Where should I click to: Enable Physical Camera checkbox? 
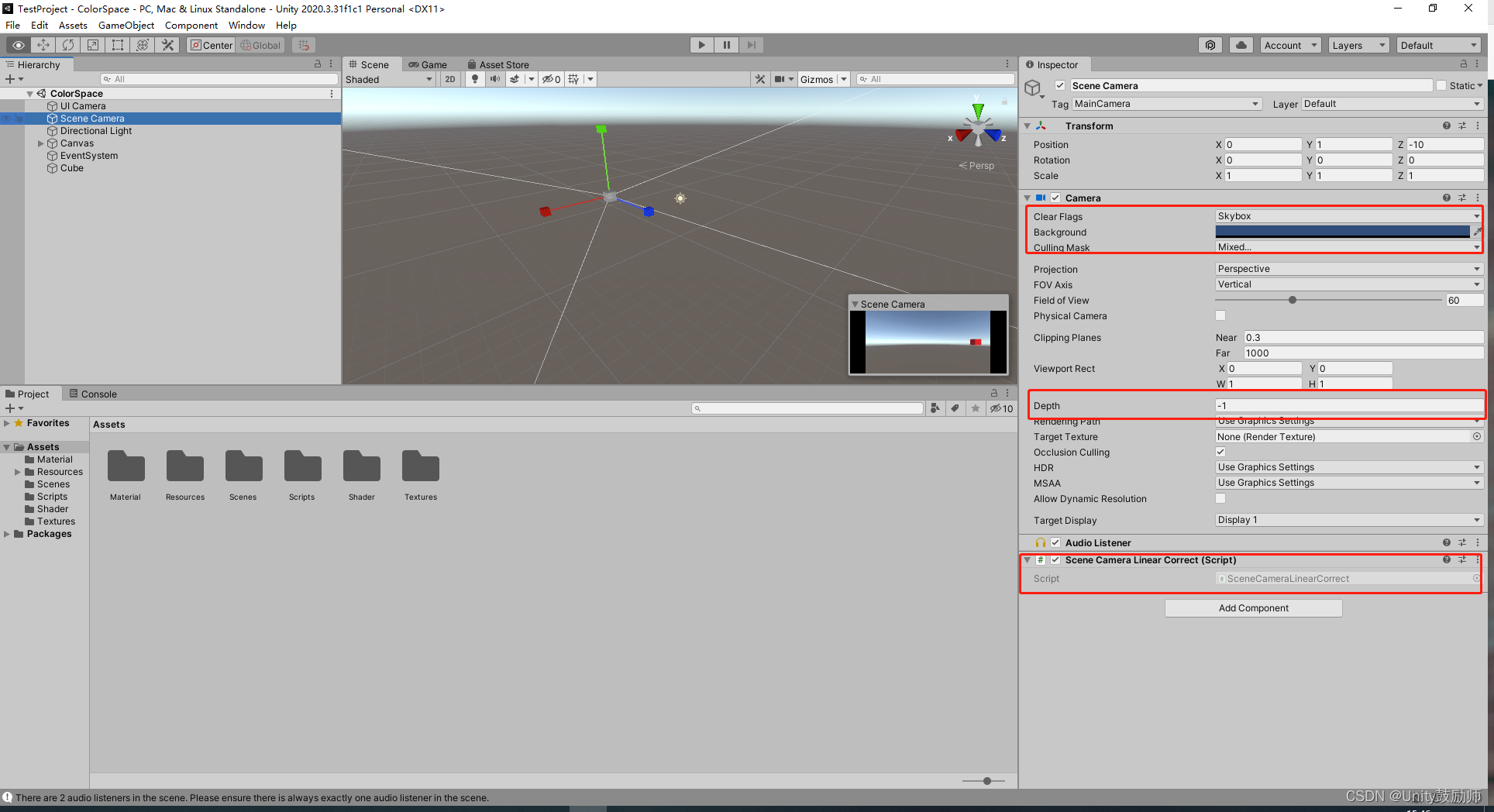coord(1220,315)
